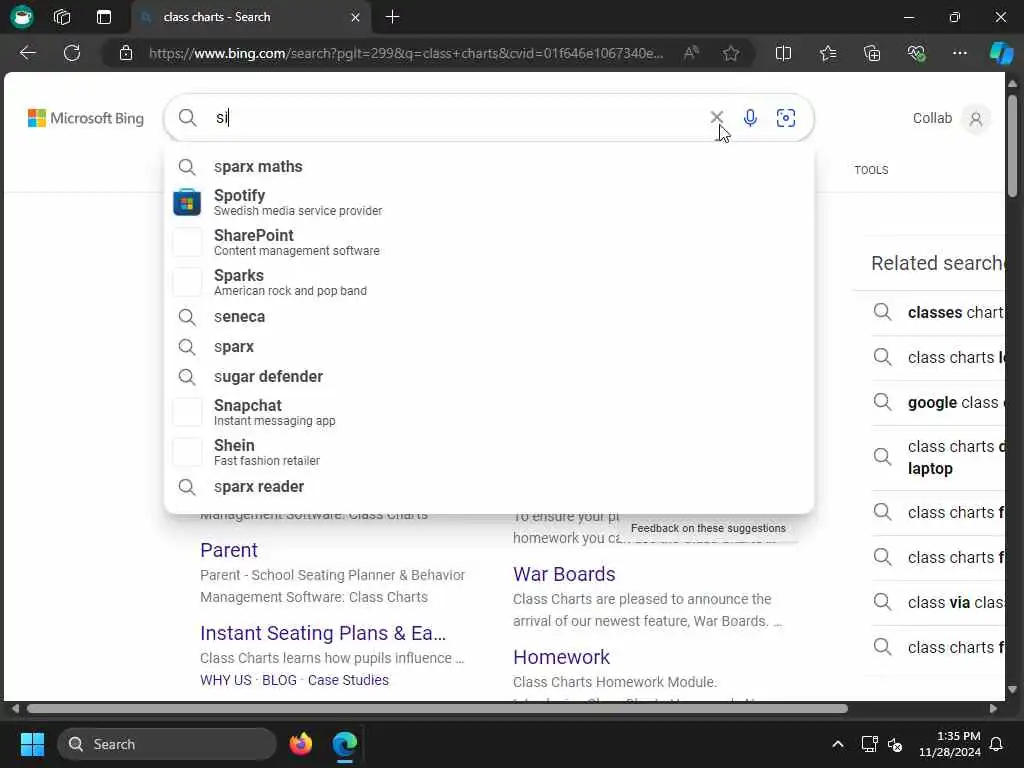Select the sparx reader suggestion

(488, 487)
